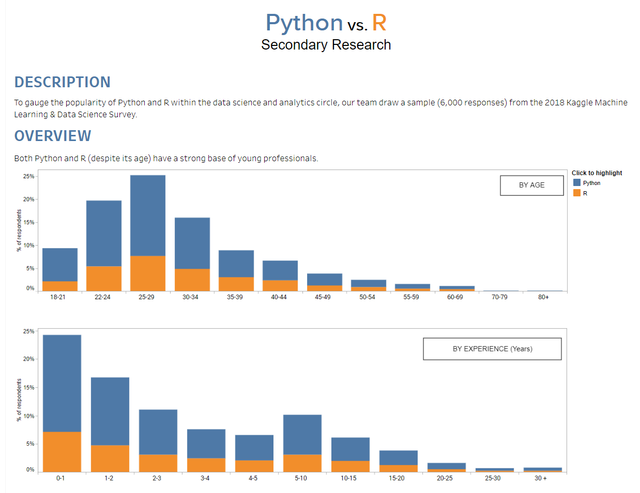
Task: Click the Python bar segment for ages 22-24
Action: click(x=104, y=233)
